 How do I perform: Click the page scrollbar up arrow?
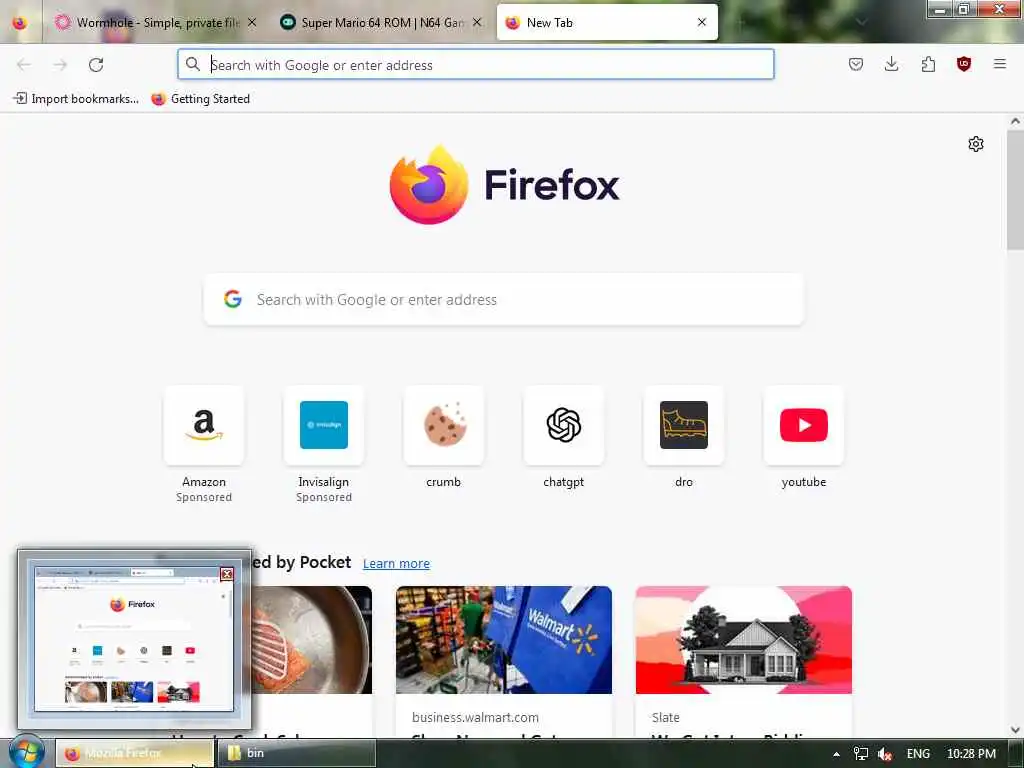tap(1015, 121)
